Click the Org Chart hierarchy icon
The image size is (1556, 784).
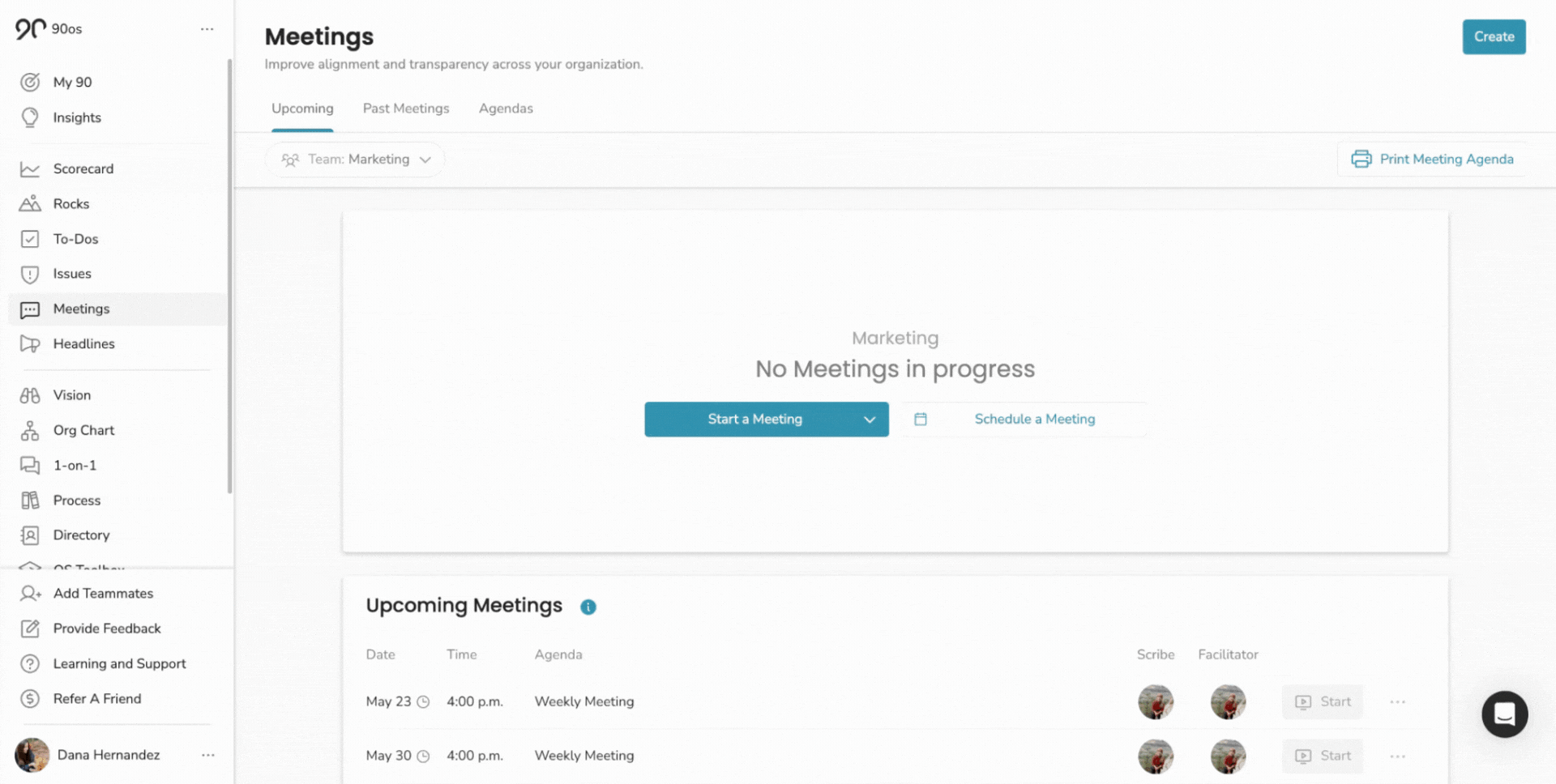[x=30, y=431]
